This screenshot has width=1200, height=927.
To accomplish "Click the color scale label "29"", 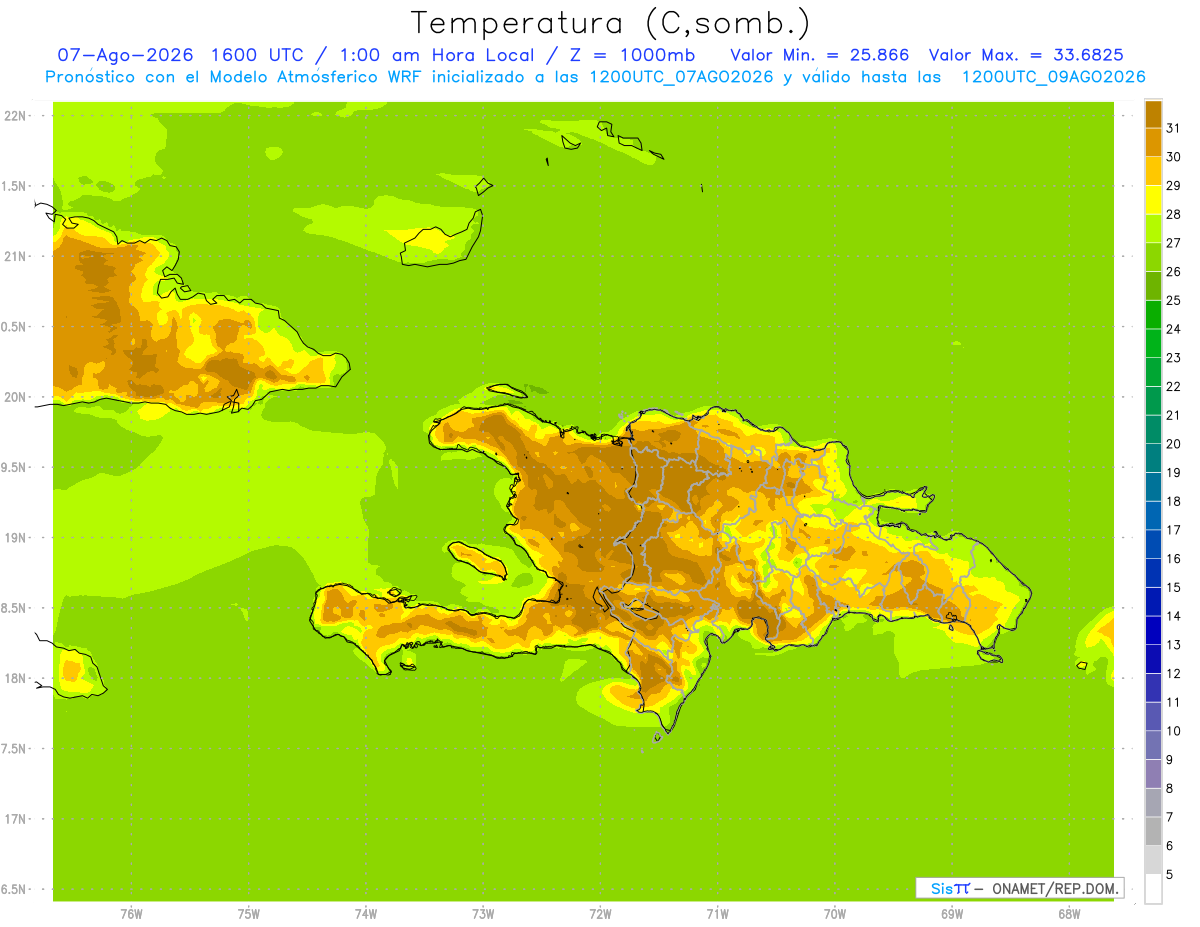I will coord(1174,185).
